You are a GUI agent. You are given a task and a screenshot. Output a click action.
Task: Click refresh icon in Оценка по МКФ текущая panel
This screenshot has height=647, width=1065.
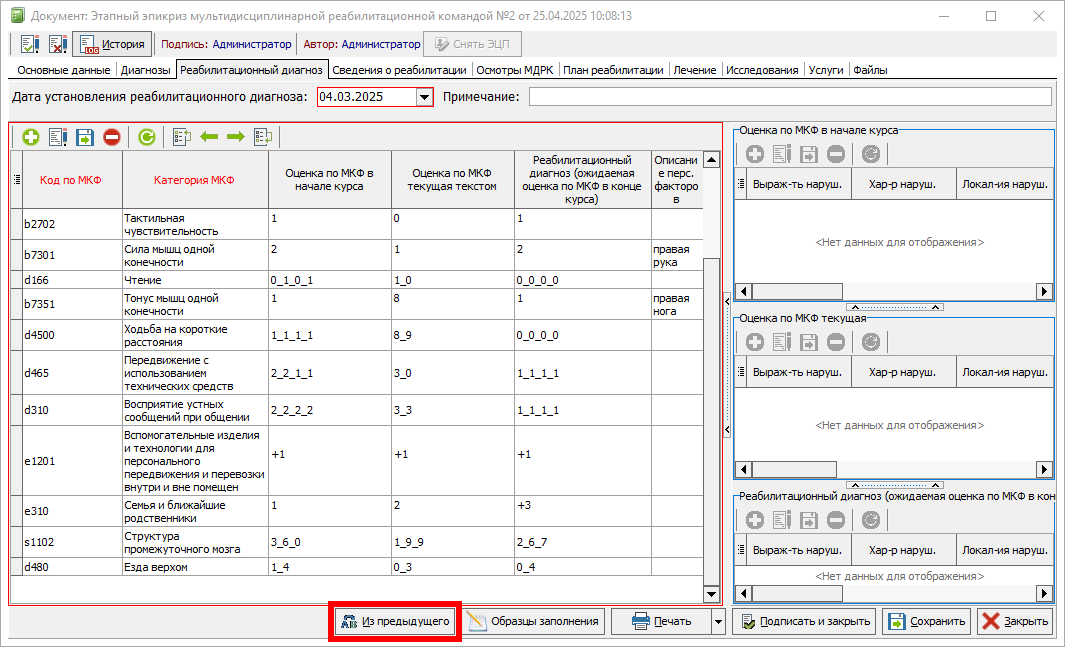click(x=871, y=342)
